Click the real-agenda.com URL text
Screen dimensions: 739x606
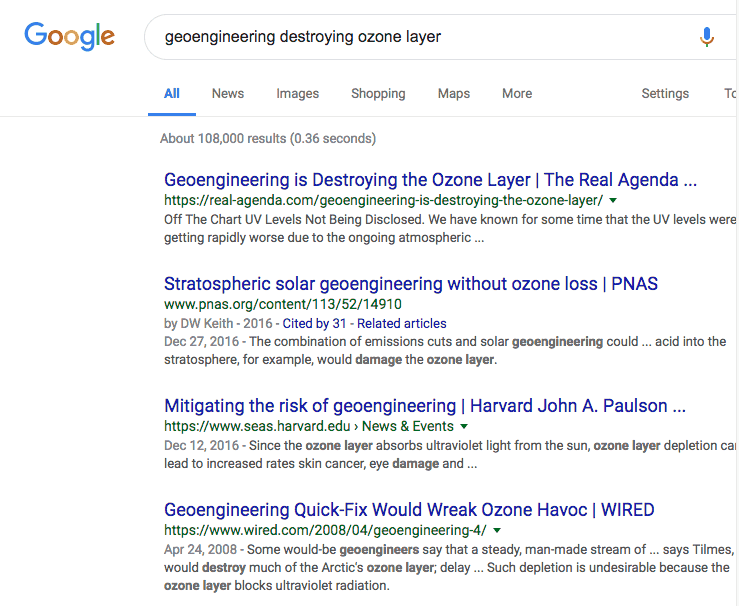tap(383, 200)
